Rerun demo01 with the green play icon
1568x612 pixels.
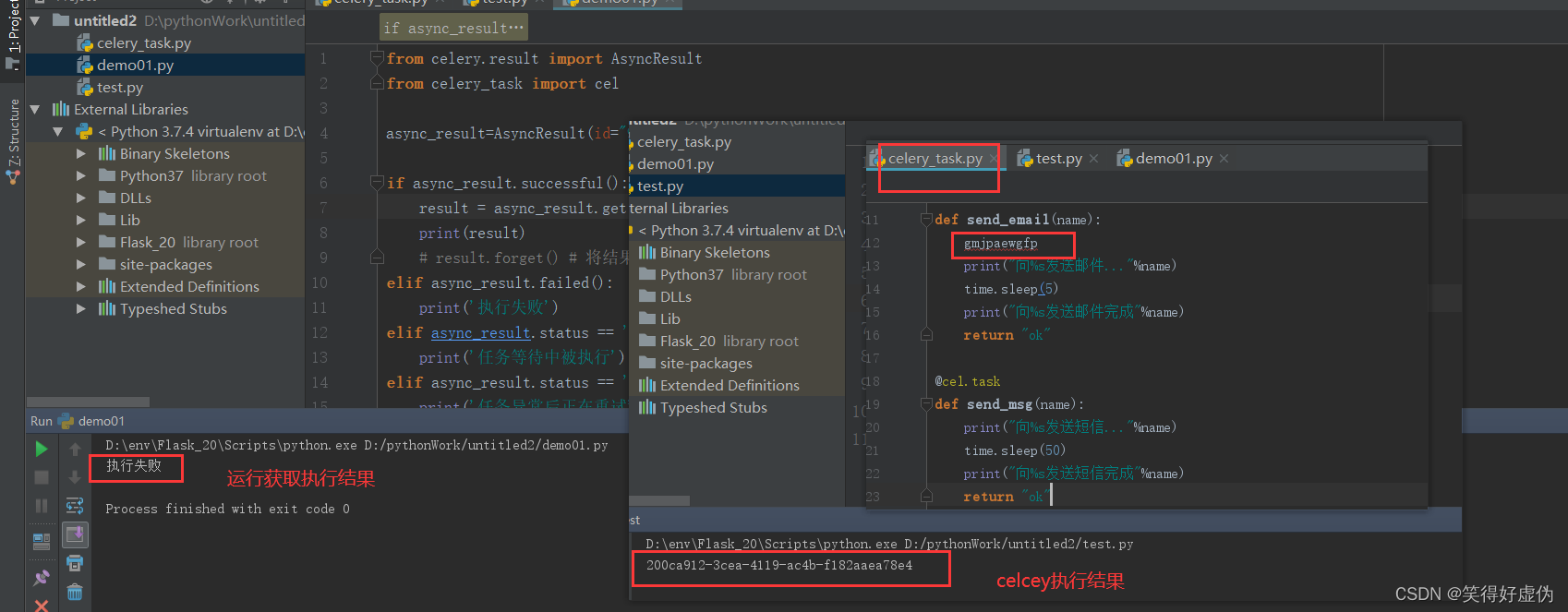click(x=42, y=449)
